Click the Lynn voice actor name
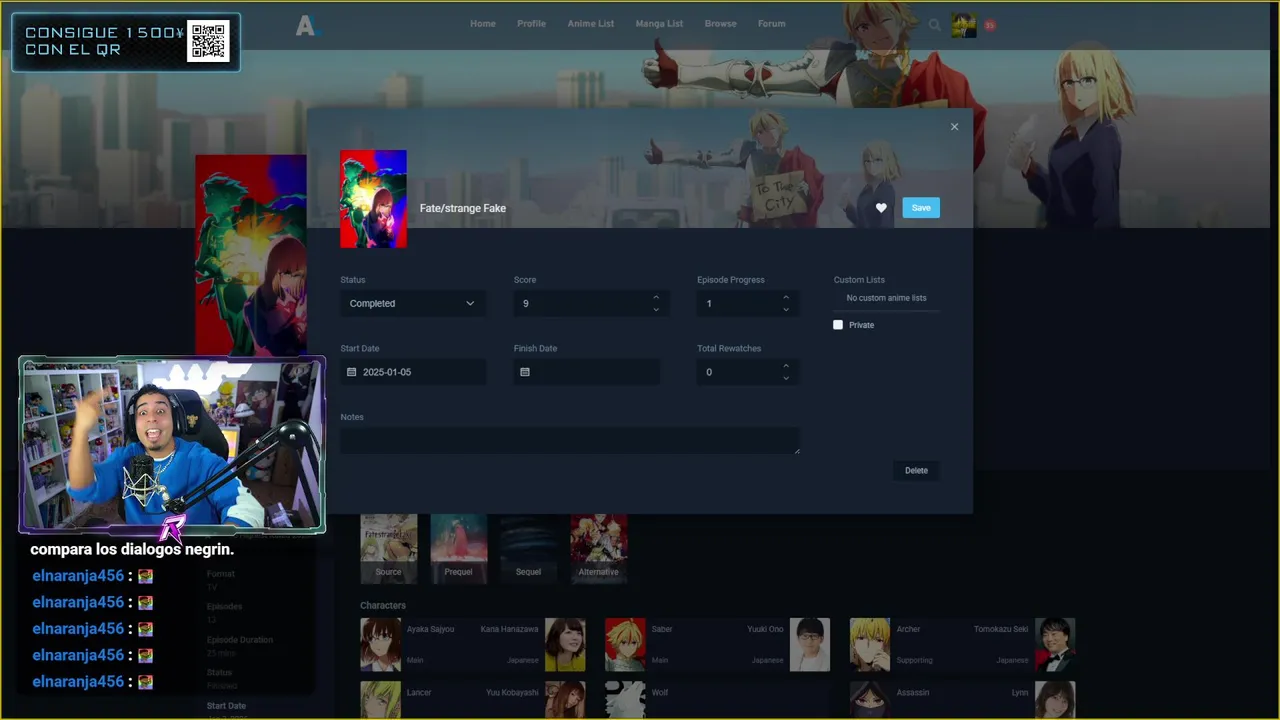The width and height of the screenshot is (1280, 720). pos(1019,692)
